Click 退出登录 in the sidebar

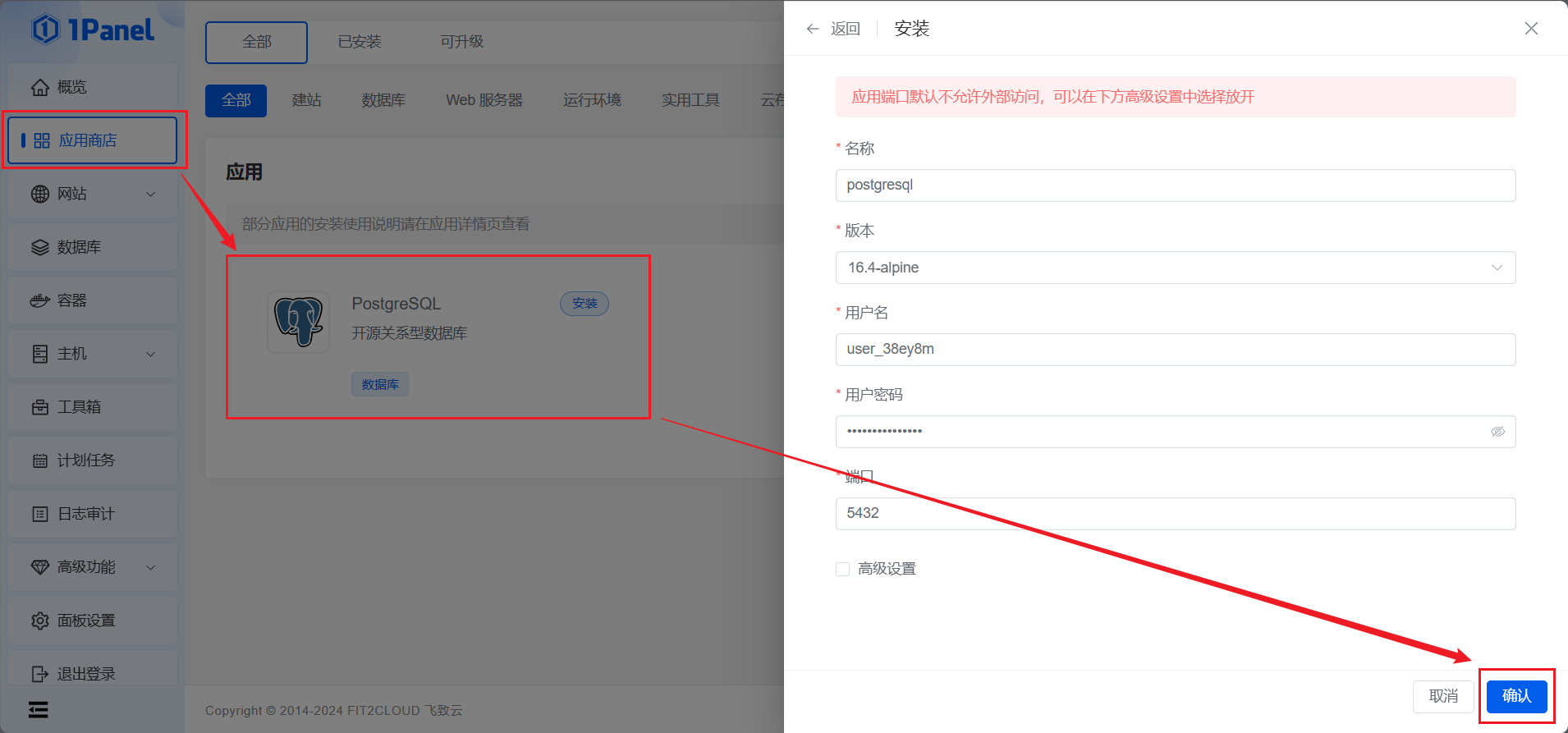[x=93, y=672]
